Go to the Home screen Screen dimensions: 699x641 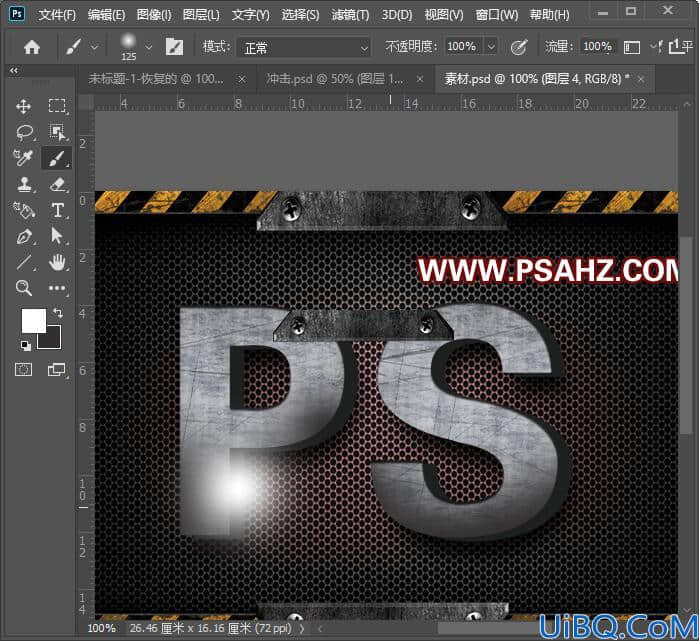[32, 46]
